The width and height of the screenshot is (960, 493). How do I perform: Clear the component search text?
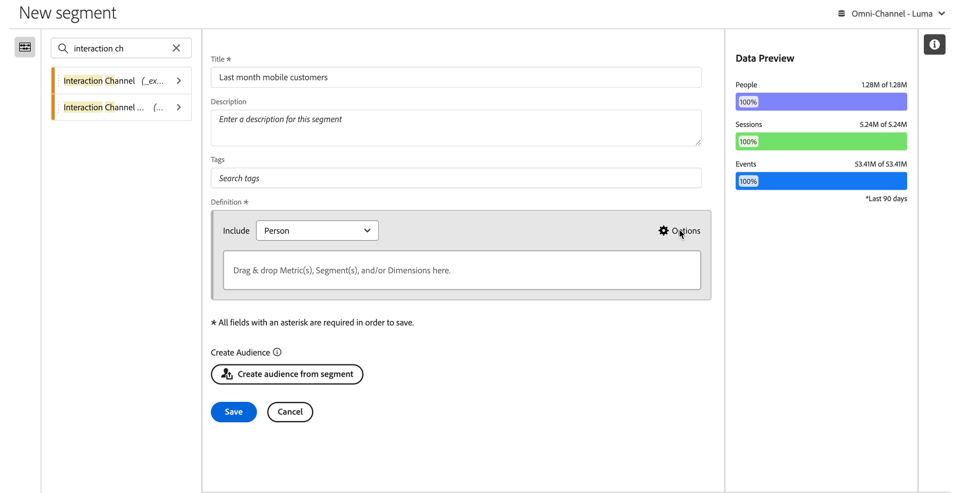point(176,48)
